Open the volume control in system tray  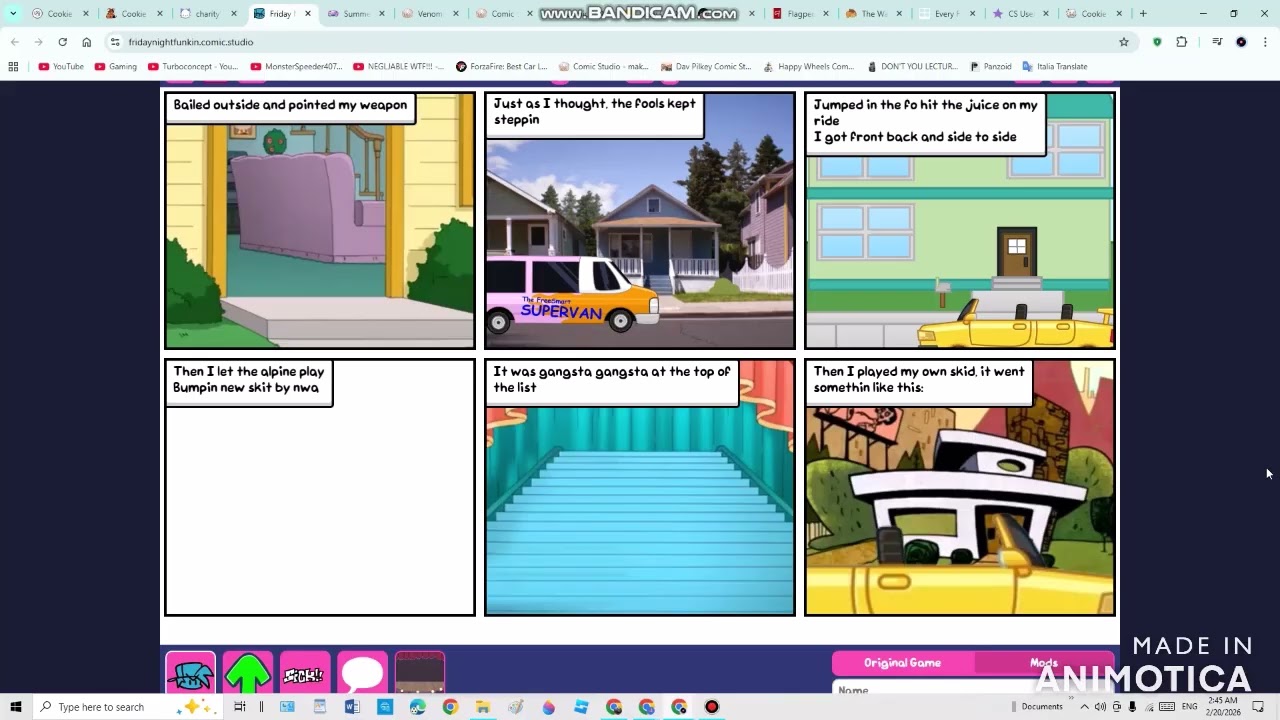point(1100,707)
